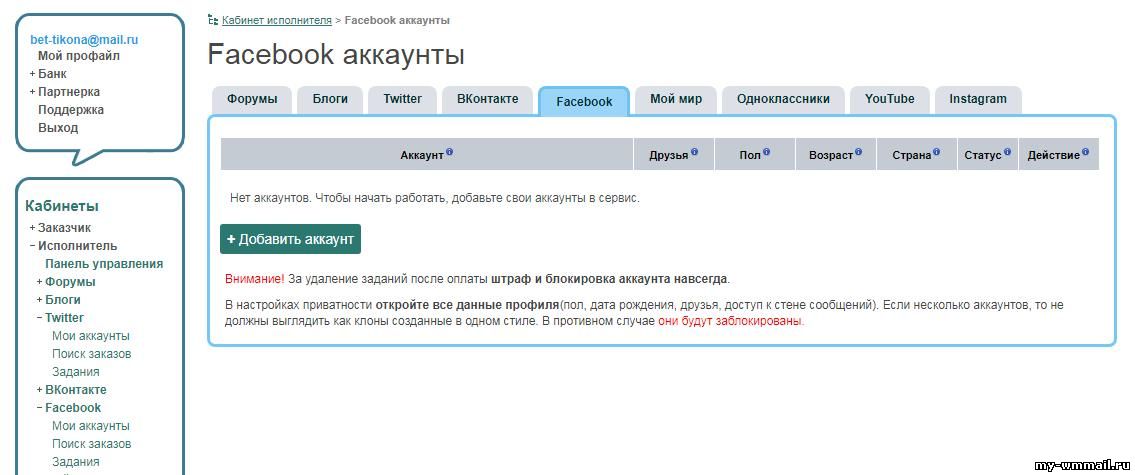Click the info icon next to Возраст header

pyautogui.click(x=858, y=152)
